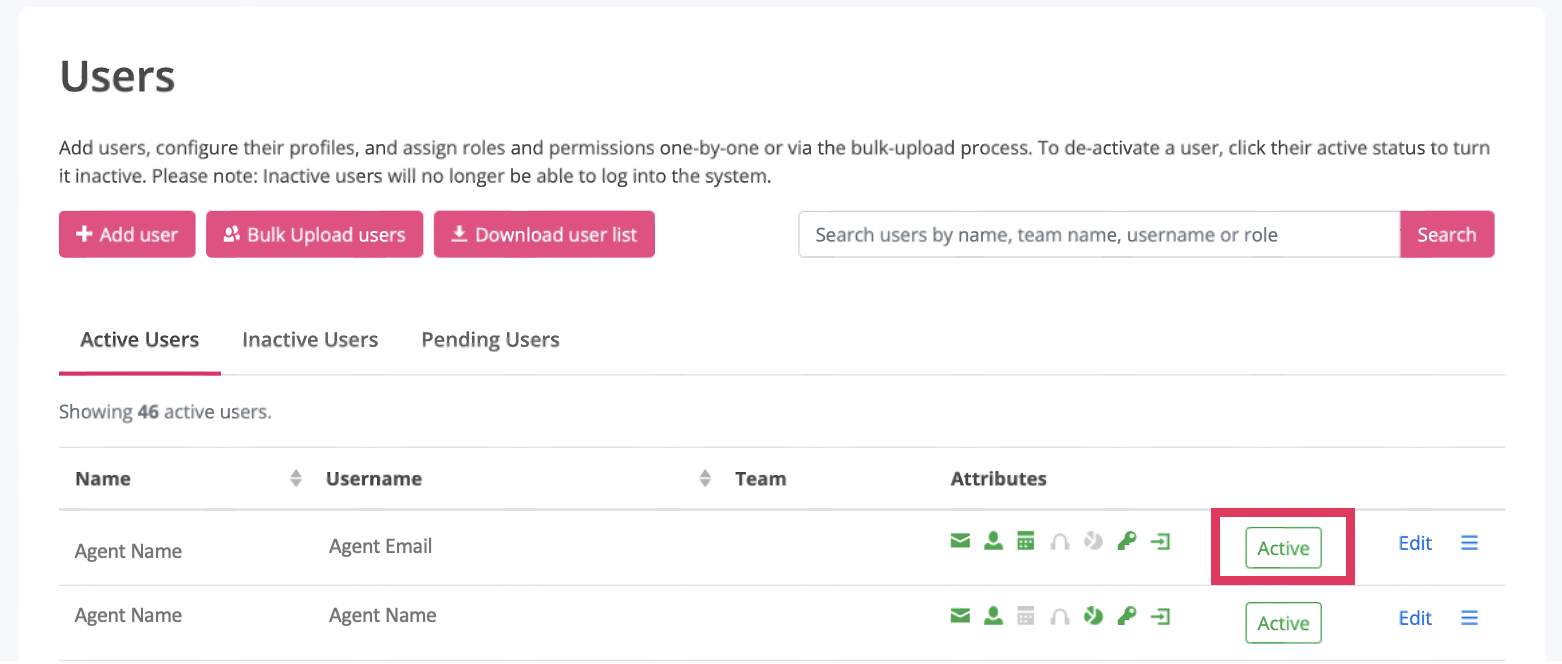Sort users by Username column arrows
The height and width of the screenshot is (664, 1562).
pyautogui.click(x=705, y=479)
